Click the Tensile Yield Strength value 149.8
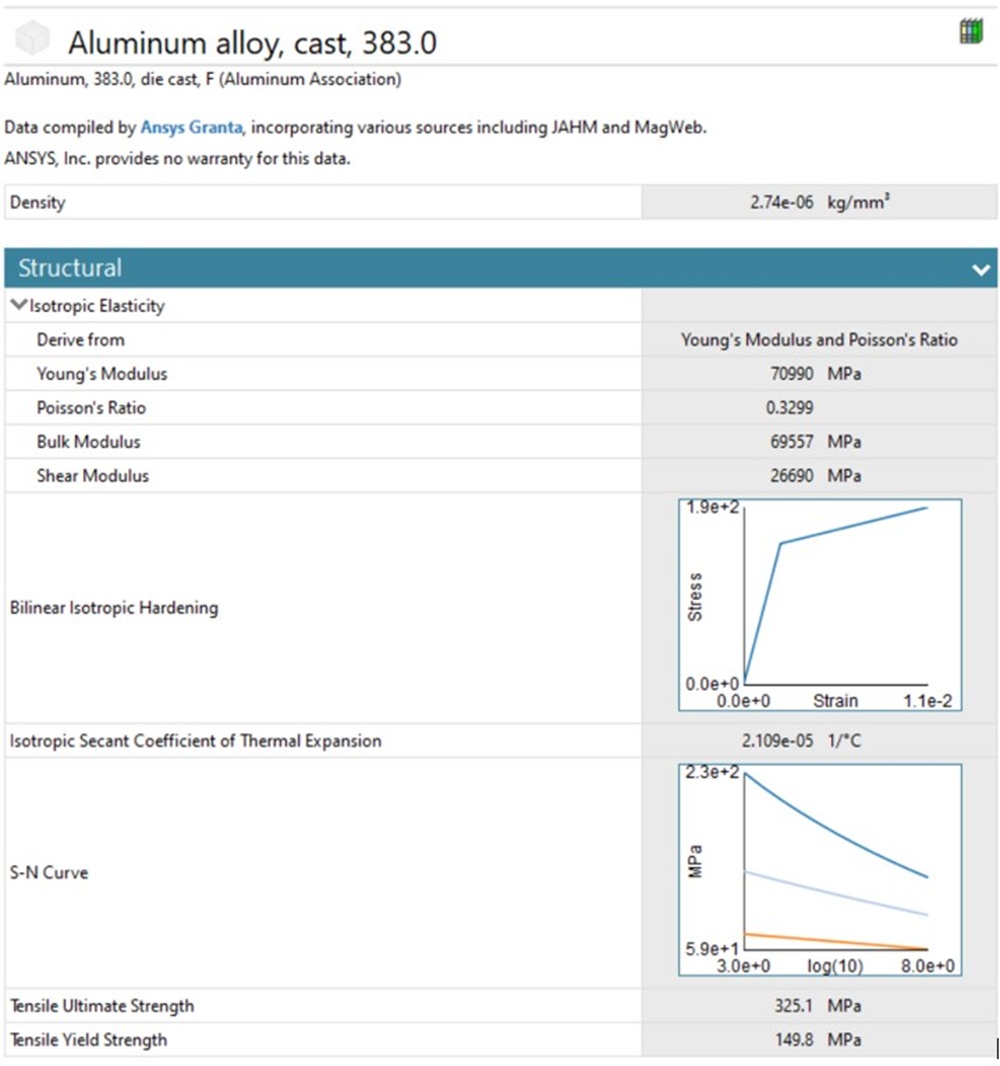Viewport: 1000px width, 1066px height. point(793,1040)
